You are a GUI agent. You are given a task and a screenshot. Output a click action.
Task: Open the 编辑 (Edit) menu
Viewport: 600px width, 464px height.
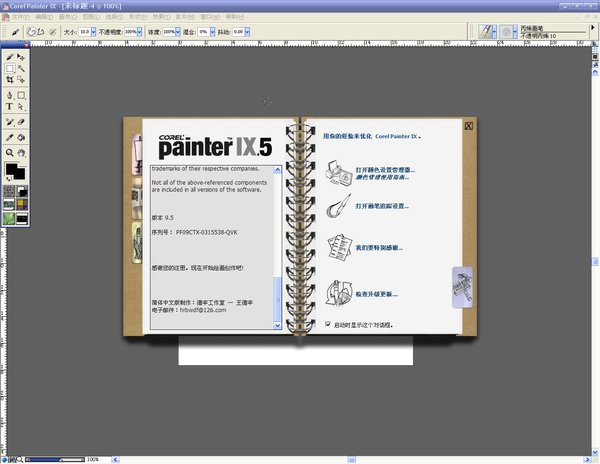[44, 17]
